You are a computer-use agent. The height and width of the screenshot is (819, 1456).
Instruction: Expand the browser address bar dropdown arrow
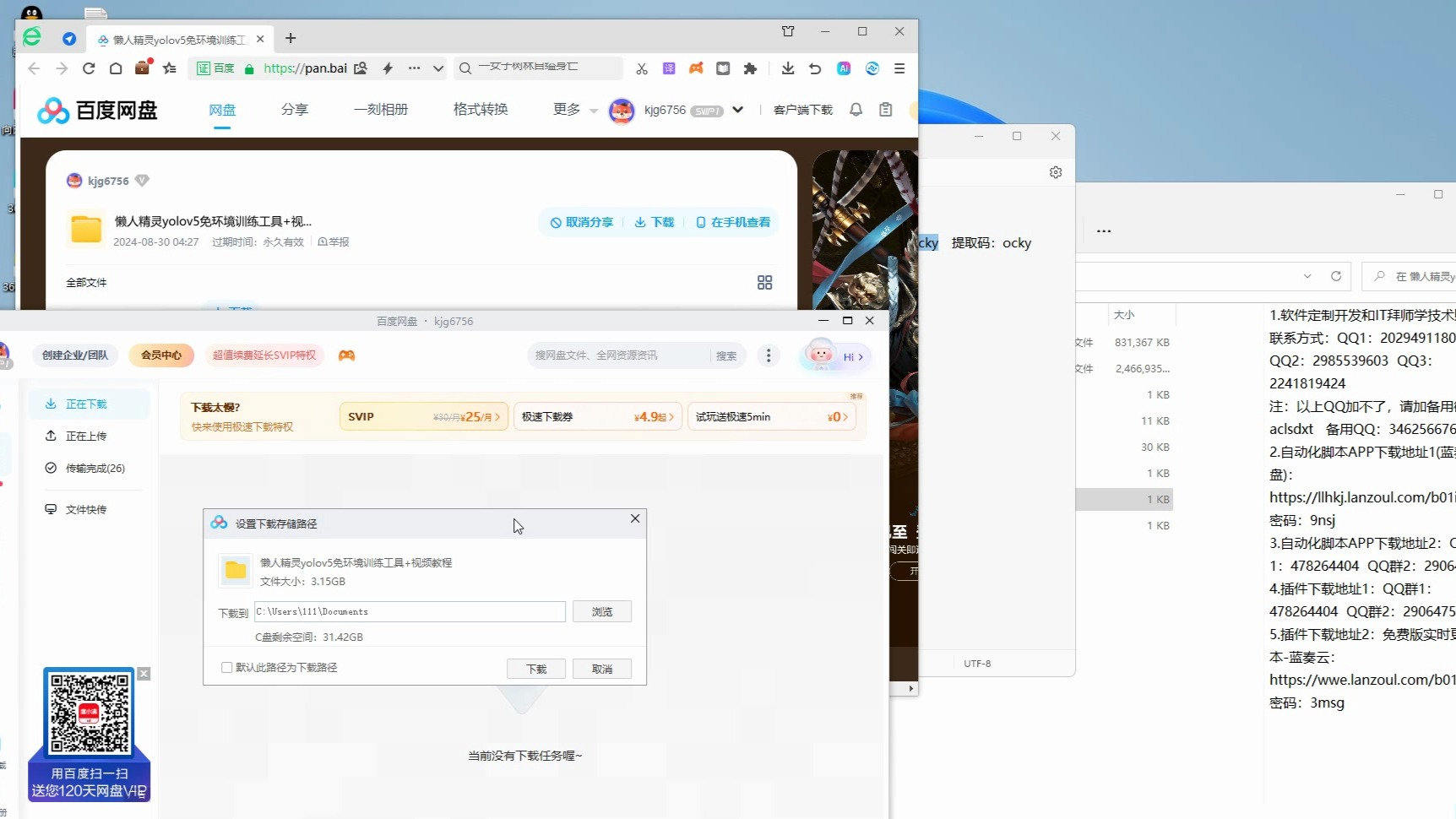438,68
